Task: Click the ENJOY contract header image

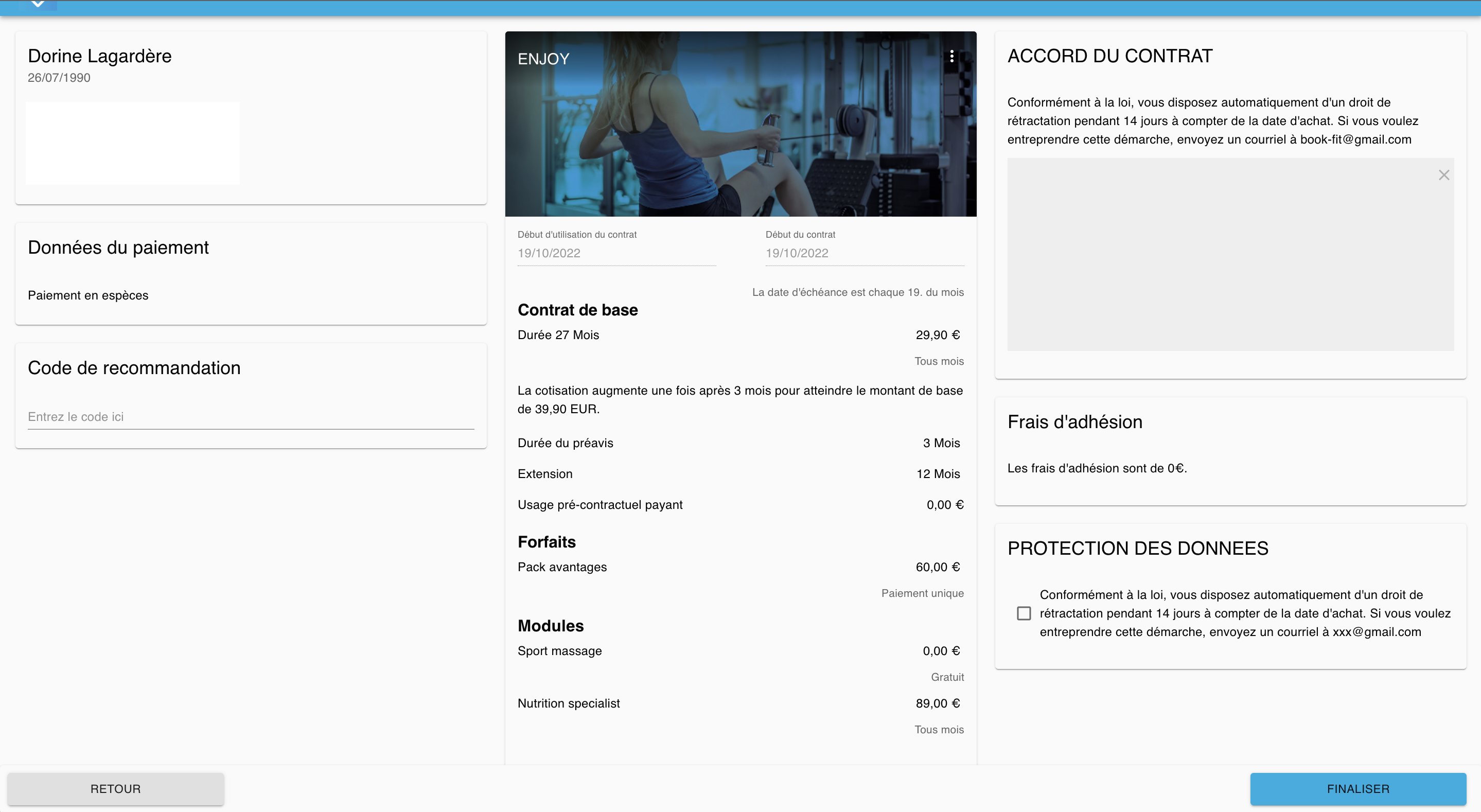Action: click(740, 123)
